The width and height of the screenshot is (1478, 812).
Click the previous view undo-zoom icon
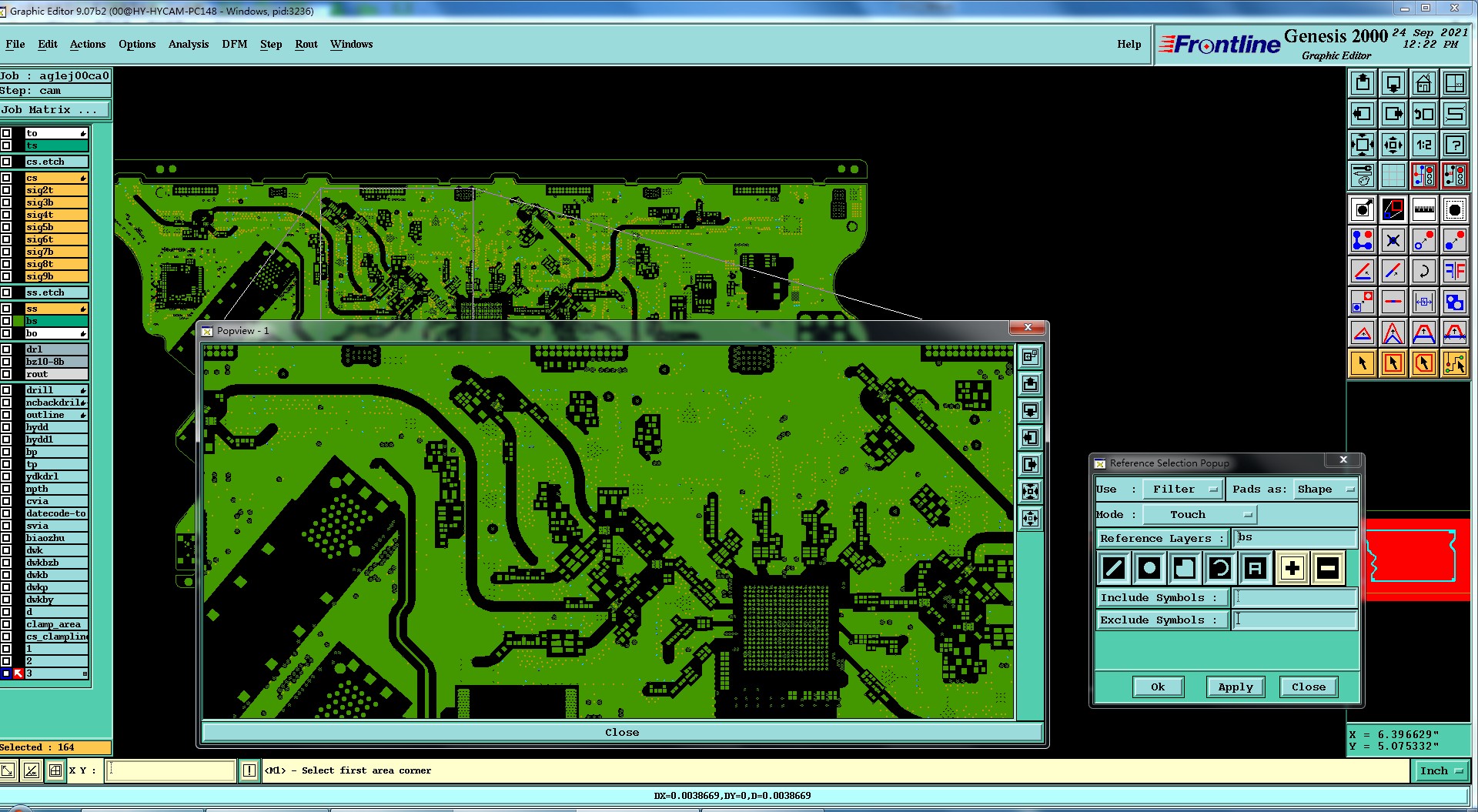tap(1424, 114)
